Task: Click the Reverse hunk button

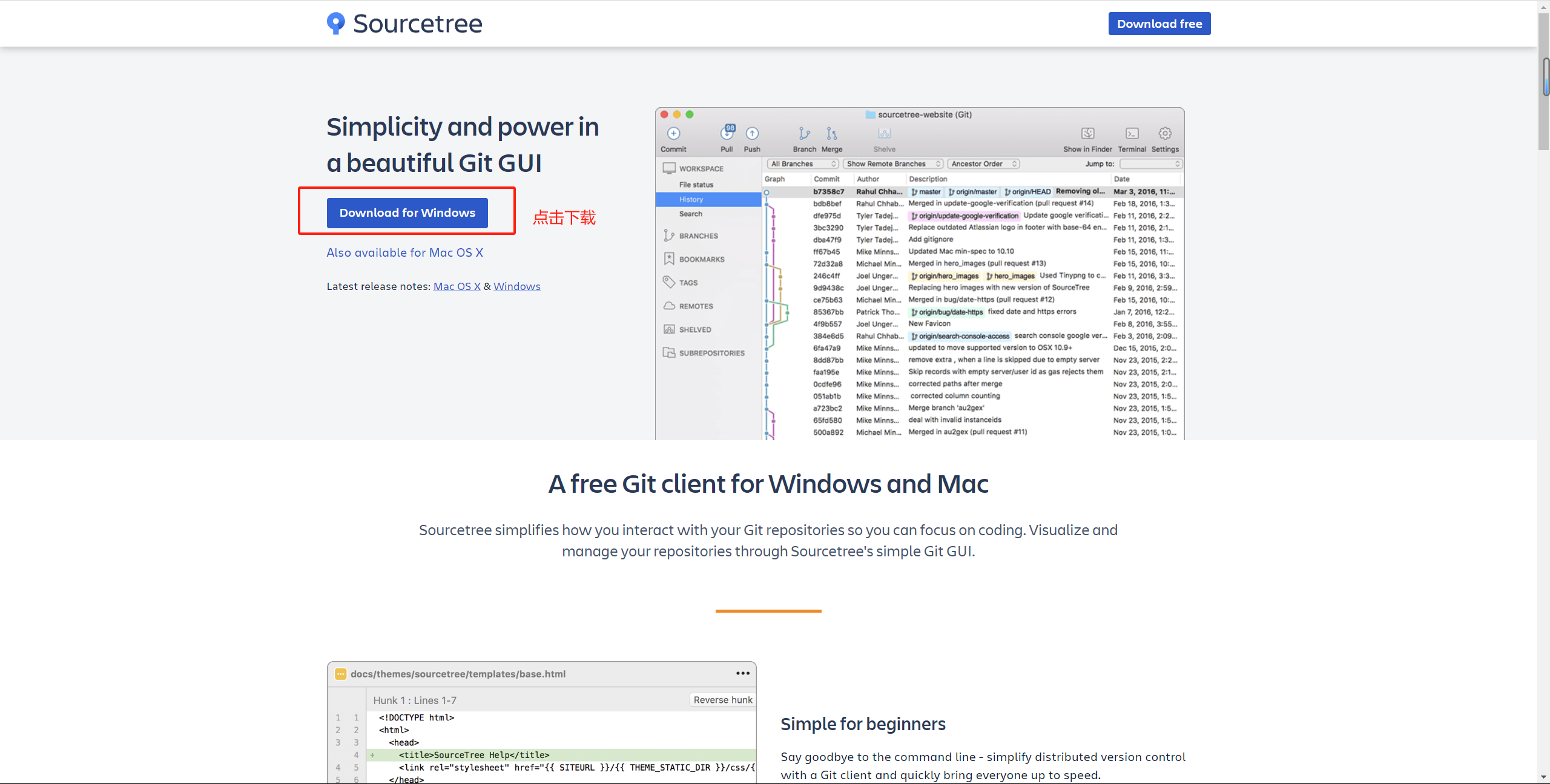Action: point(722,700)
